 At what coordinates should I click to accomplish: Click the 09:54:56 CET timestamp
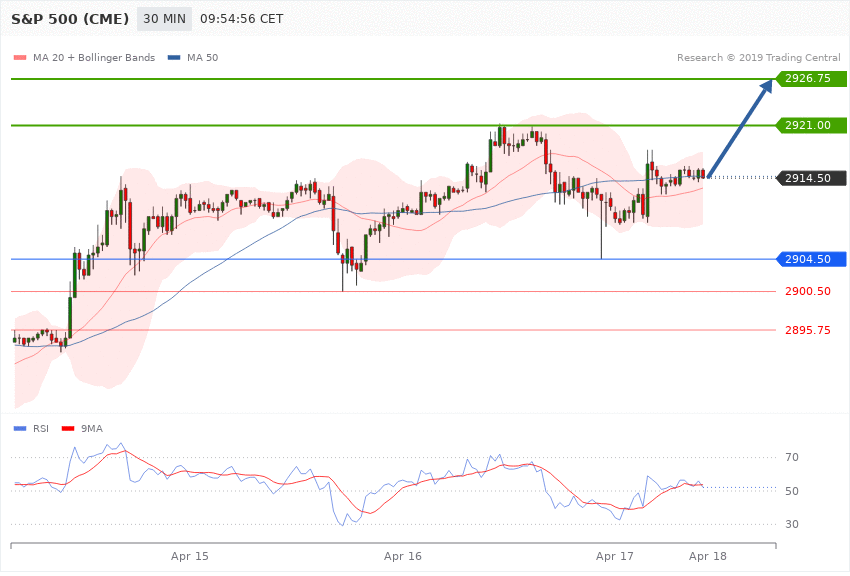coord(242,19)
